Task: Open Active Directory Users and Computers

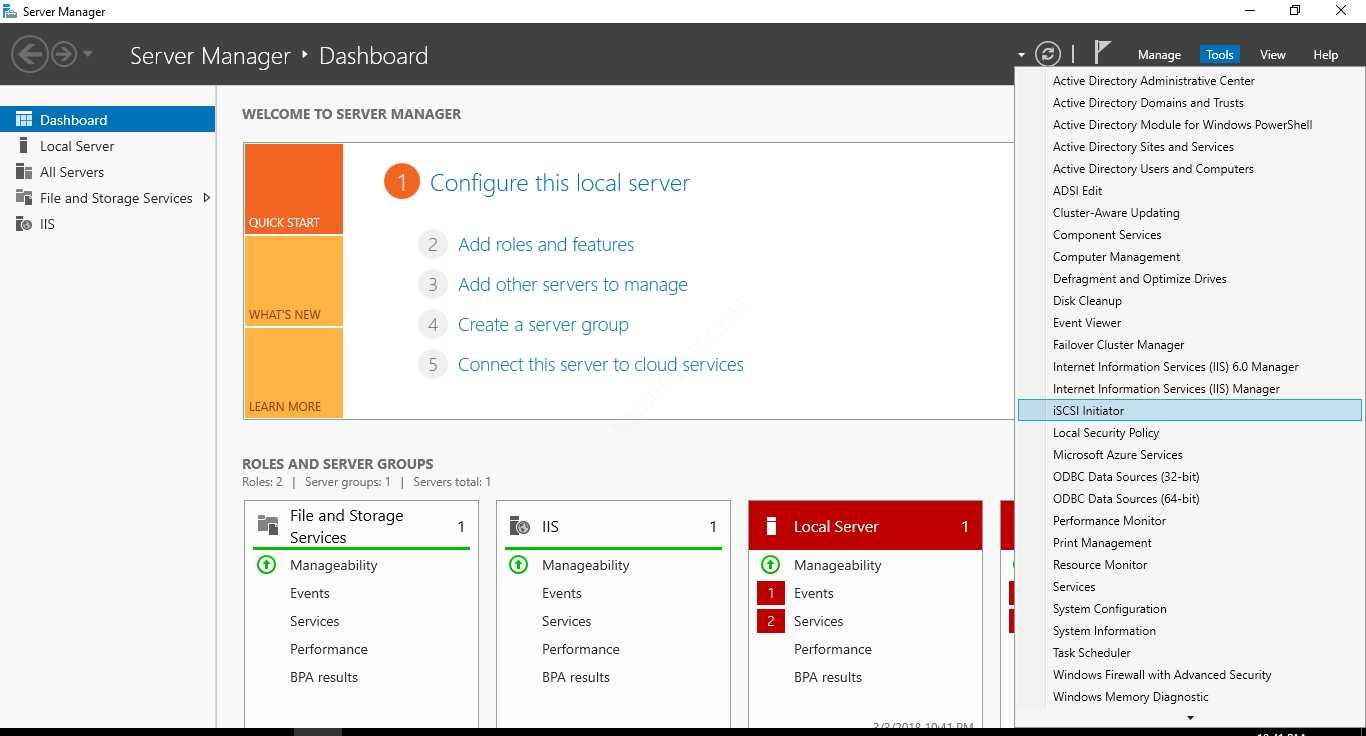Action: coord(1190,169)
